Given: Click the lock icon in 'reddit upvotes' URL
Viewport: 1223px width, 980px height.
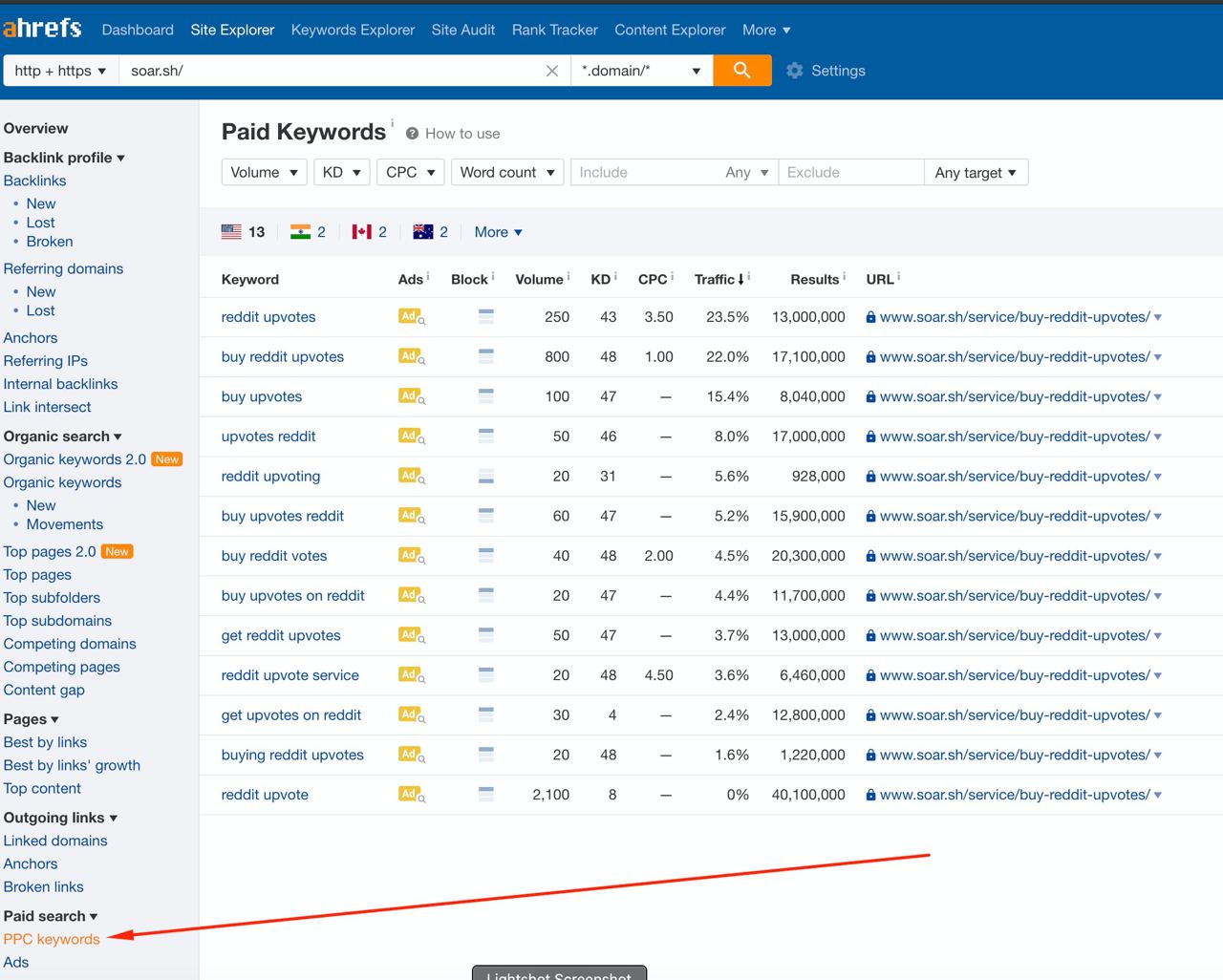Looking at the screenshot, I should pyautogui.click(x=870, y=317).
